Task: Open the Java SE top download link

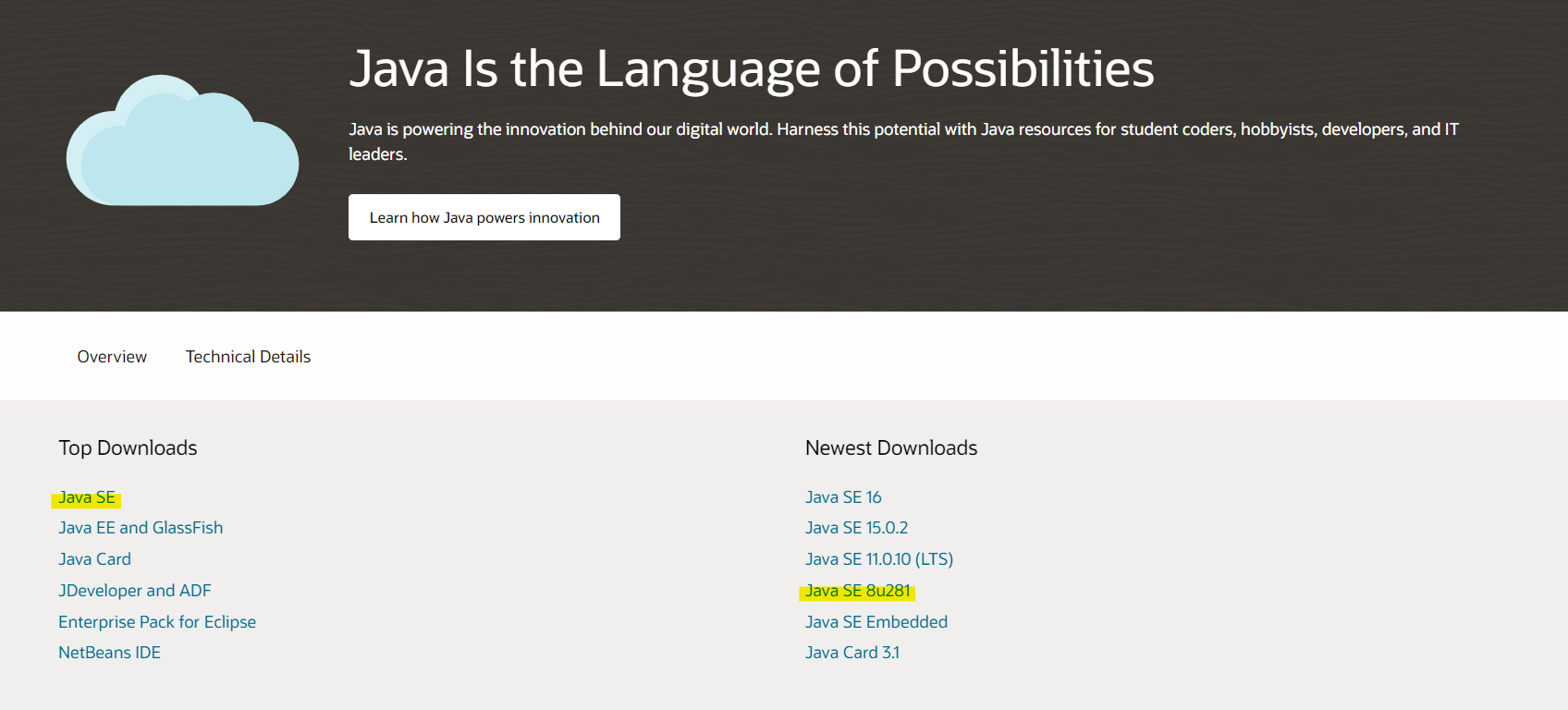Action: [87, 497]
